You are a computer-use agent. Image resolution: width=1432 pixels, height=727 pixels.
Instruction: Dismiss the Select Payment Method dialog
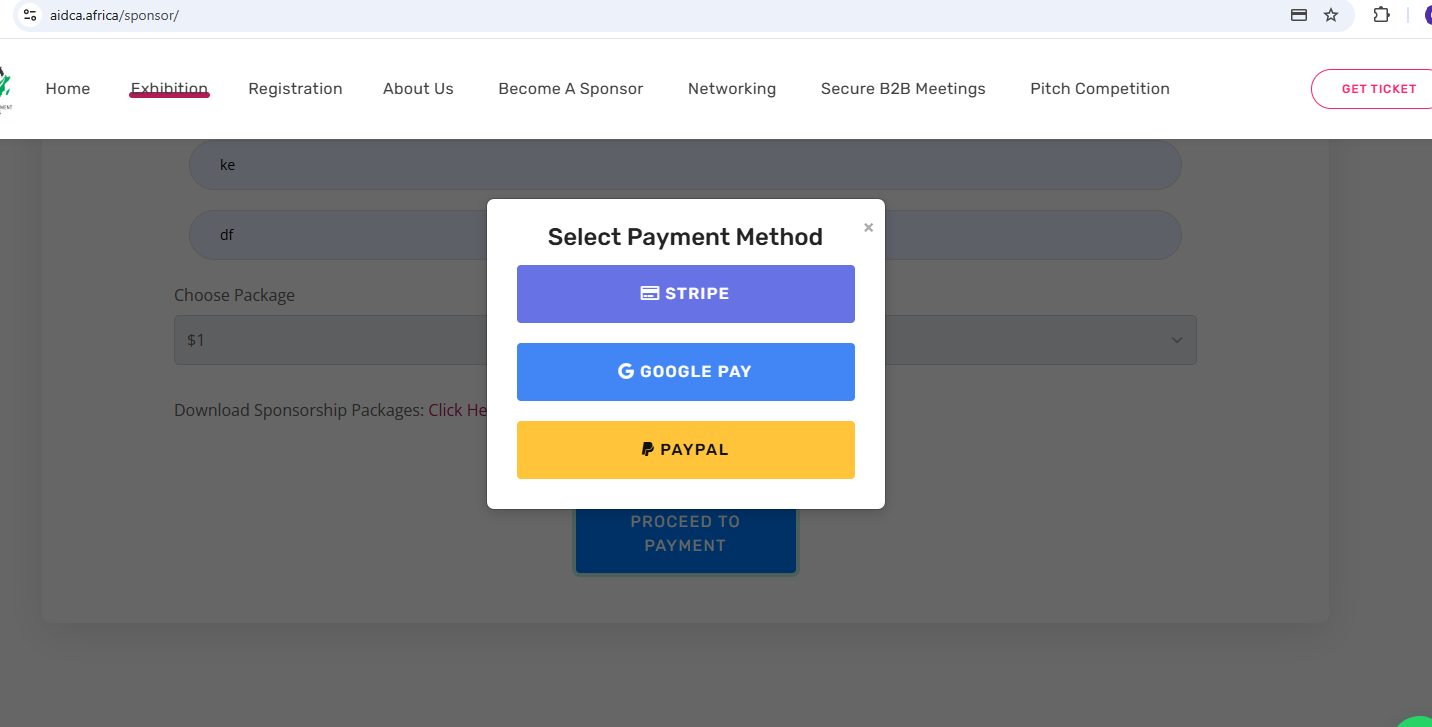pos(868,227)
